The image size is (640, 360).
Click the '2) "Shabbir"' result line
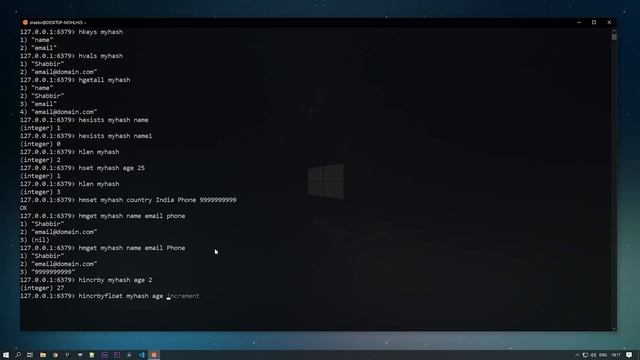pos(42,96)
